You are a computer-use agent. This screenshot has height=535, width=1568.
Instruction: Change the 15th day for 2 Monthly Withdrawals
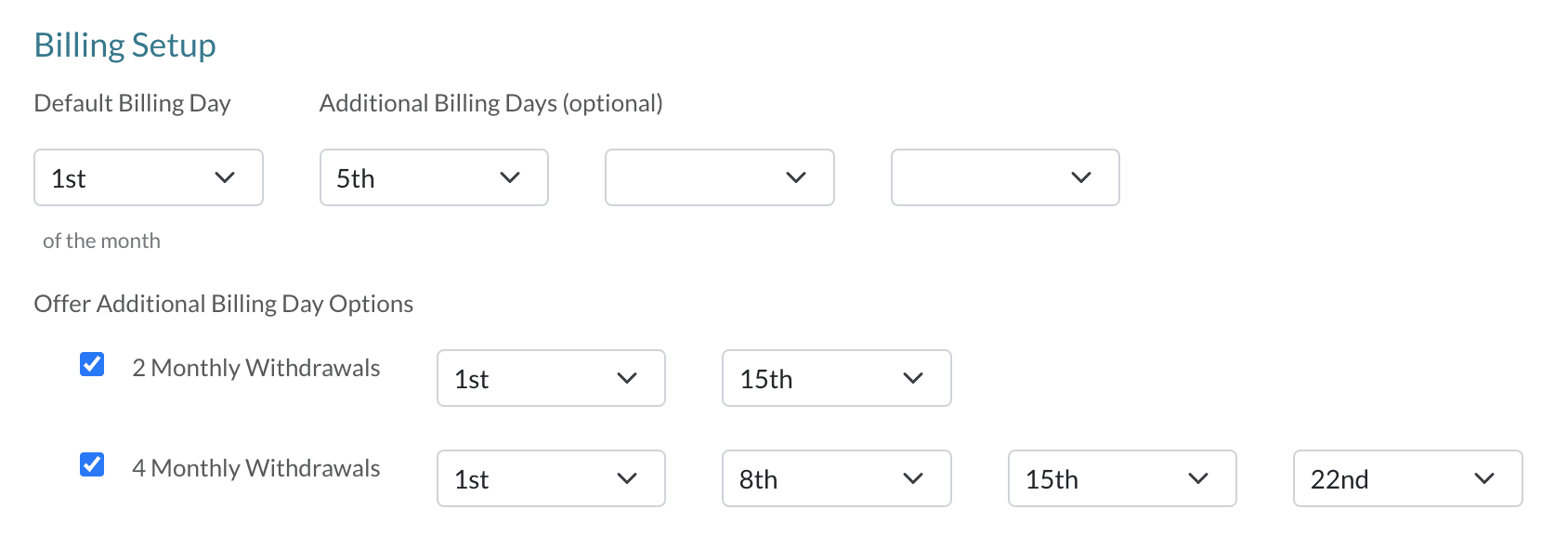pyautogui.click(x=836, y=378)
